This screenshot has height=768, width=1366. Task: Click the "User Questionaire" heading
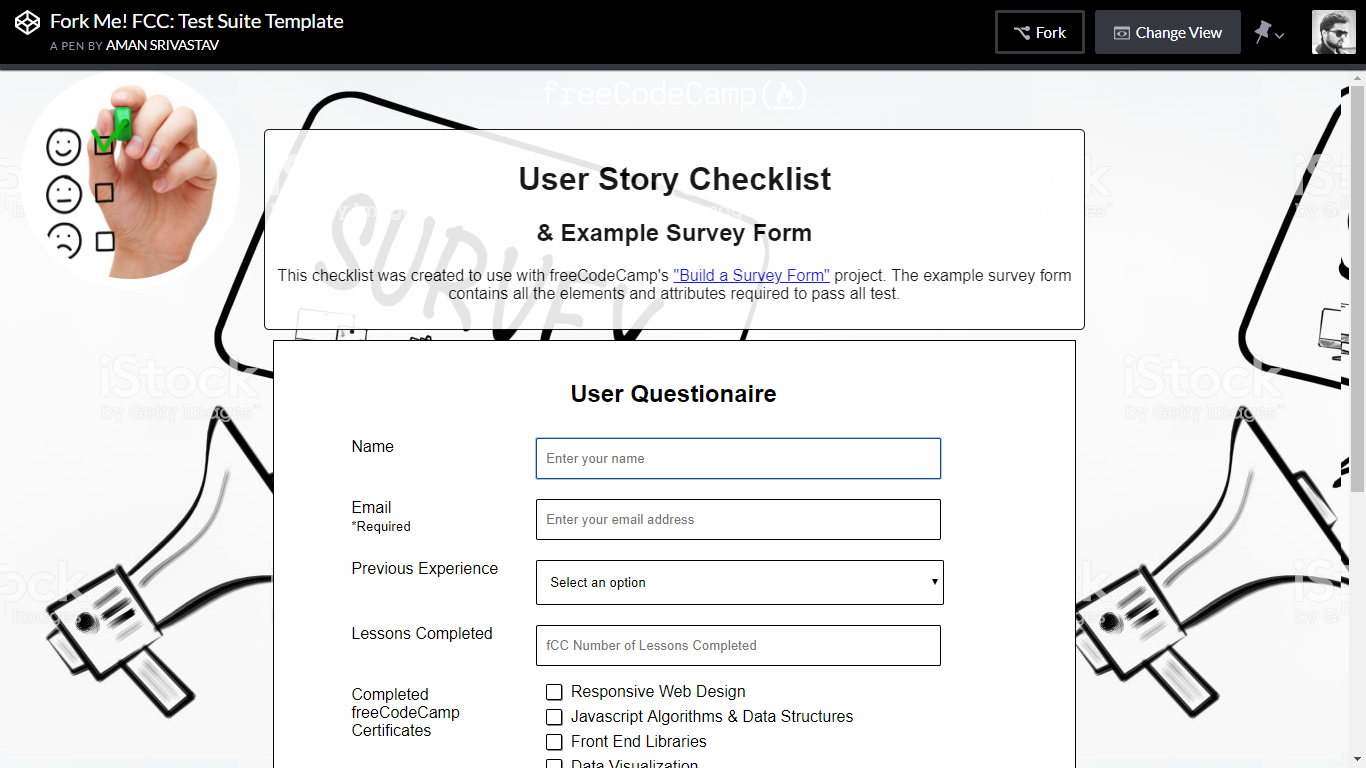[x=674, y=394]
